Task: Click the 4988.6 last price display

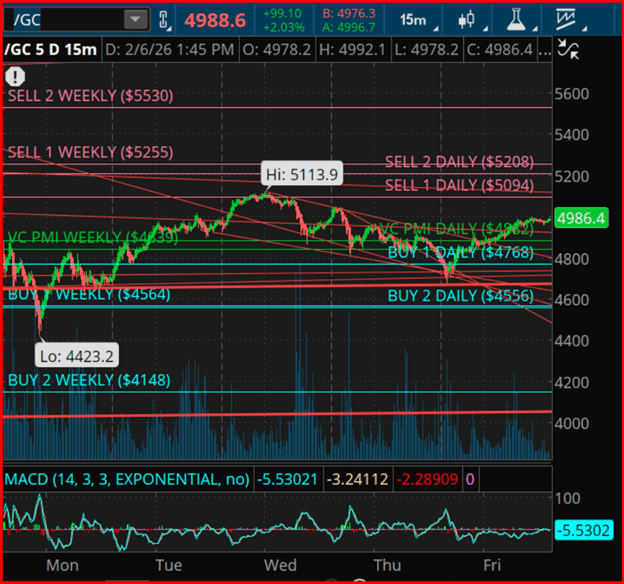Action: [215, 20]
